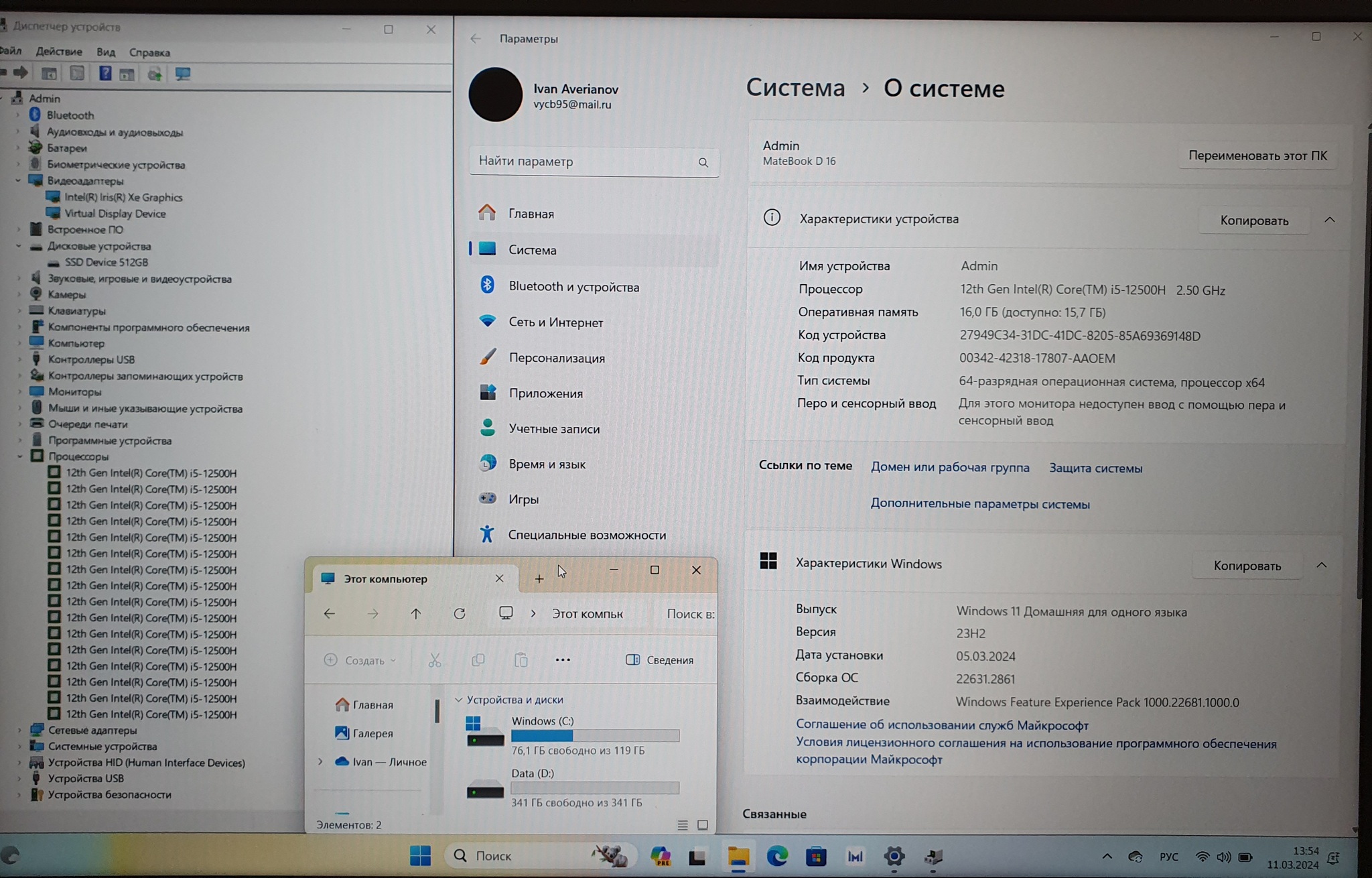Click the help icon in Device Manager toolbar
This screenshot has height=878, width=1372.
click(x=105, y=74)
